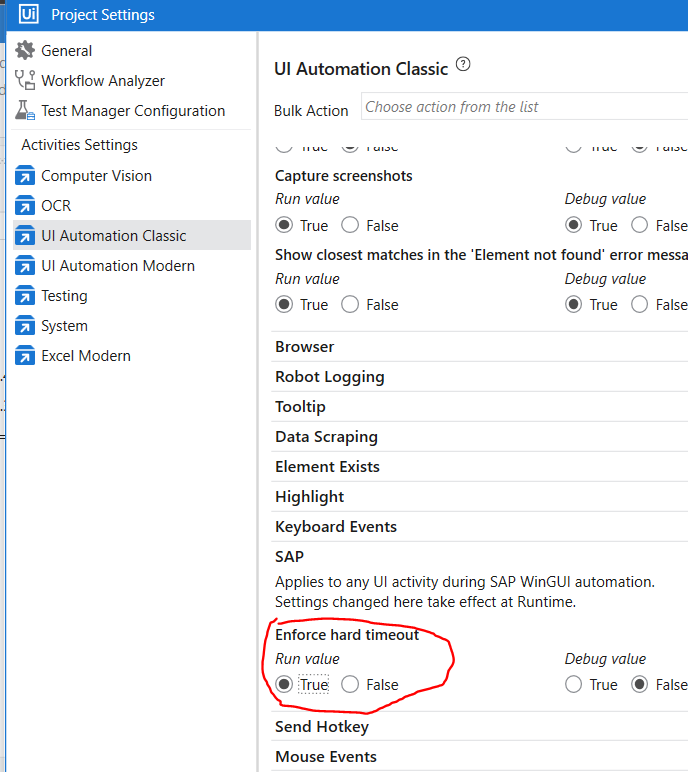688x772 pixels.
Task: Set Enforce hard timeout Debug value False
Action: (x=640, y=684)
